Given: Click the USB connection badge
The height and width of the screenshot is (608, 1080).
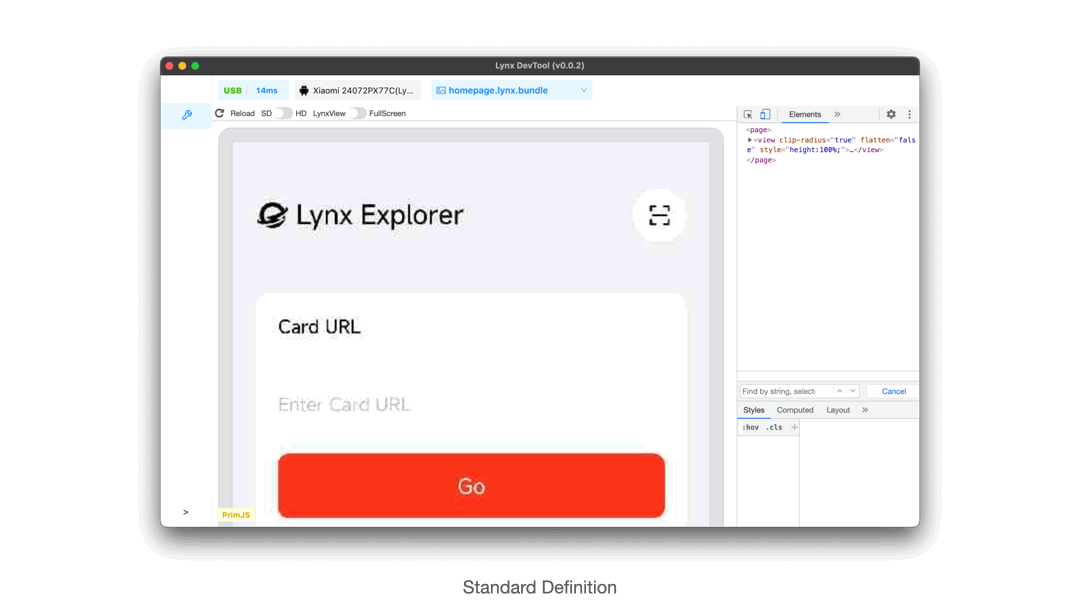Looking at the screenshot, I should click(233, 90).
